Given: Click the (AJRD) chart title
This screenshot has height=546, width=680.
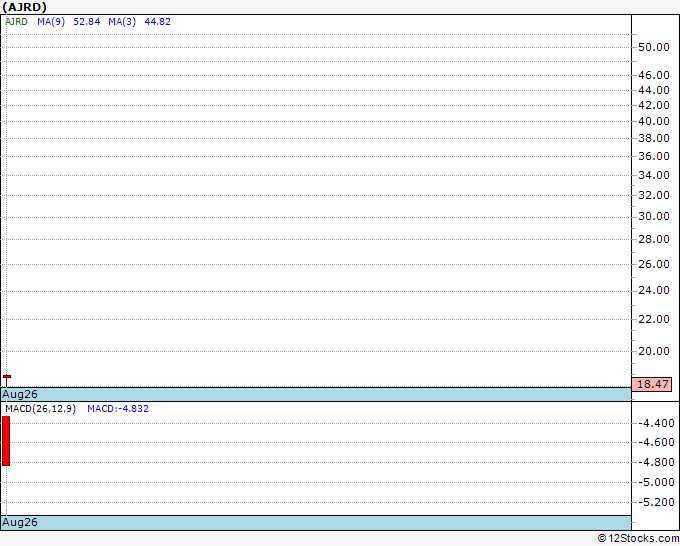Looking at the screenshot, I should click(x=24, y=7).
